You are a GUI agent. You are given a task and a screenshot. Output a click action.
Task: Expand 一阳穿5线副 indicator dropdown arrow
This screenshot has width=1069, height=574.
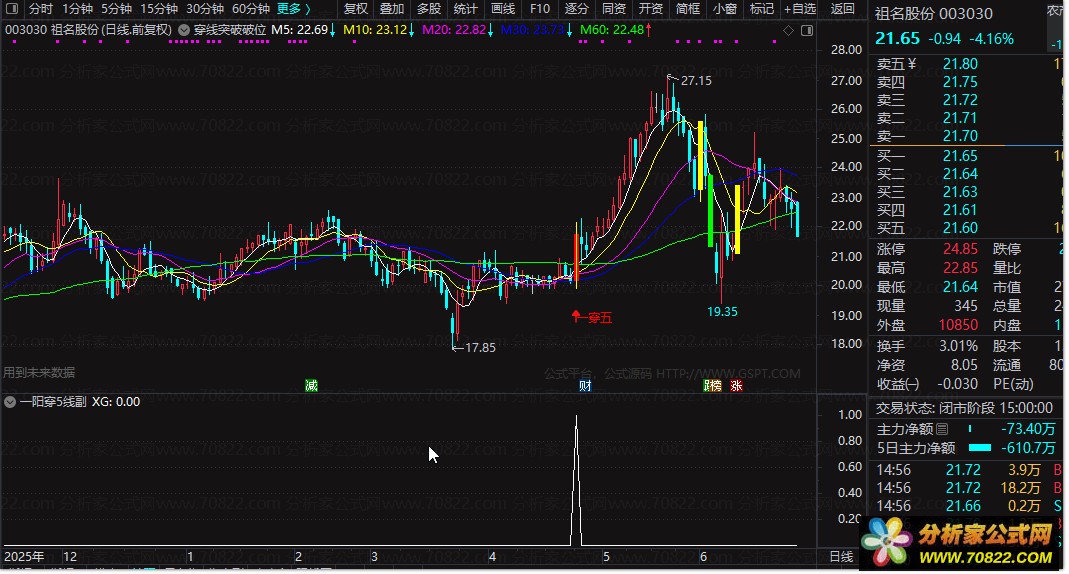click(10, 402)
